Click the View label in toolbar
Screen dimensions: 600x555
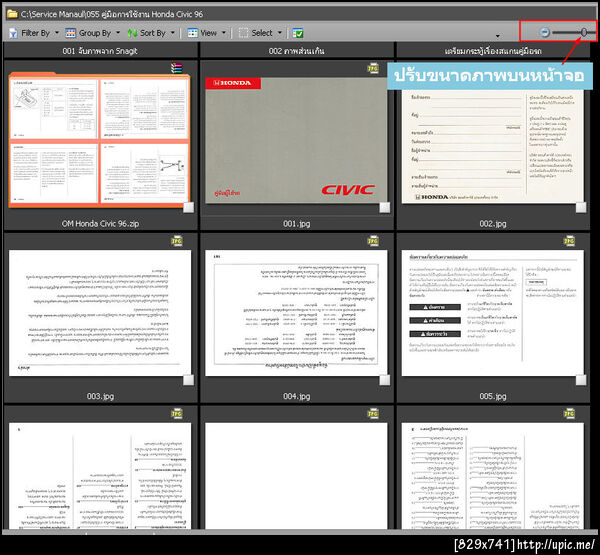point(209,33)
